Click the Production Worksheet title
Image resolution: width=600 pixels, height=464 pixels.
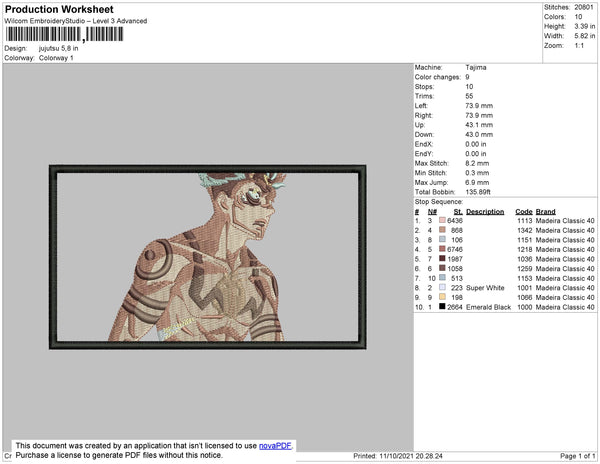(59, 9)
